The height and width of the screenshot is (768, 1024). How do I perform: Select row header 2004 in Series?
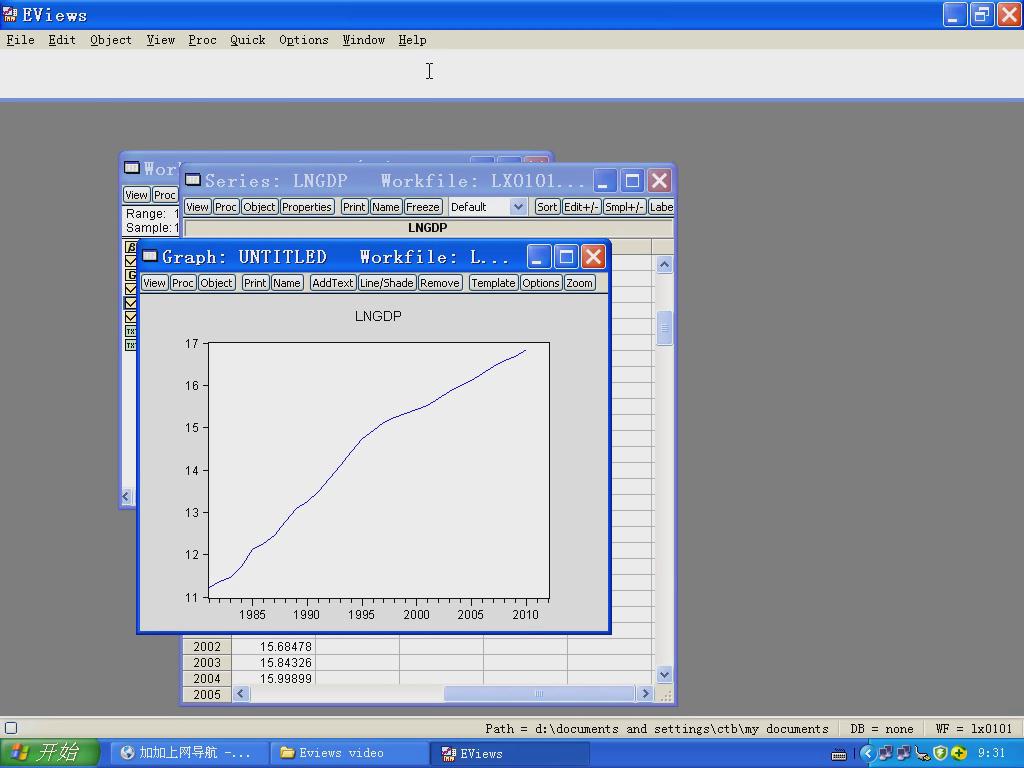tap(206, 679)
